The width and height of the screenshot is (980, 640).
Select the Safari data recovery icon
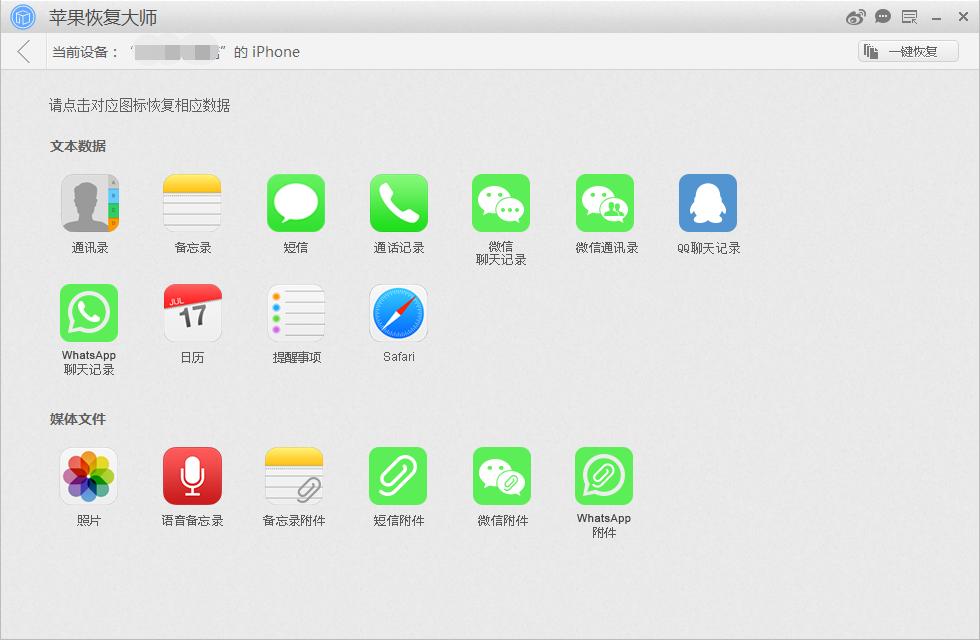[x=398, y=313]
